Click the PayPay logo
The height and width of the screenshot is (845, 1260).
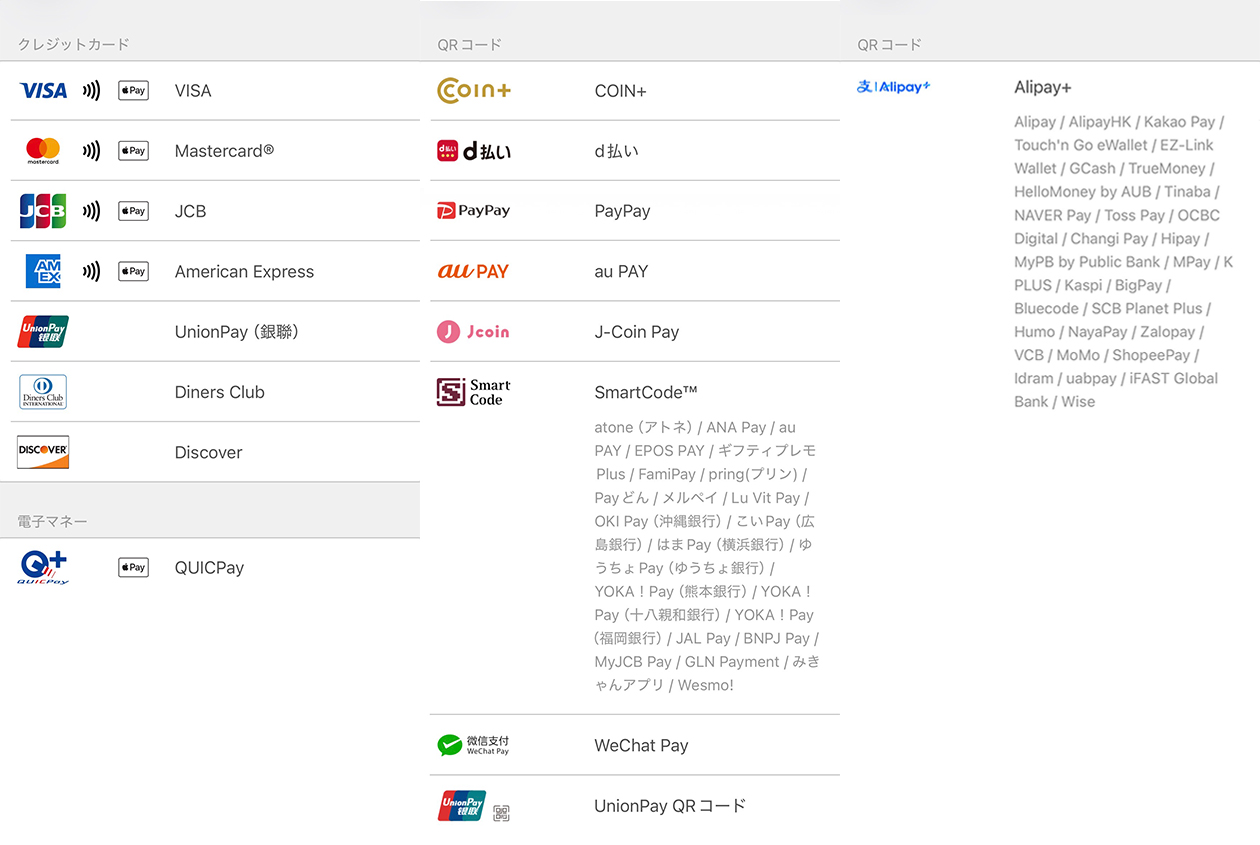pyautogui.click(x=474, y=211)
